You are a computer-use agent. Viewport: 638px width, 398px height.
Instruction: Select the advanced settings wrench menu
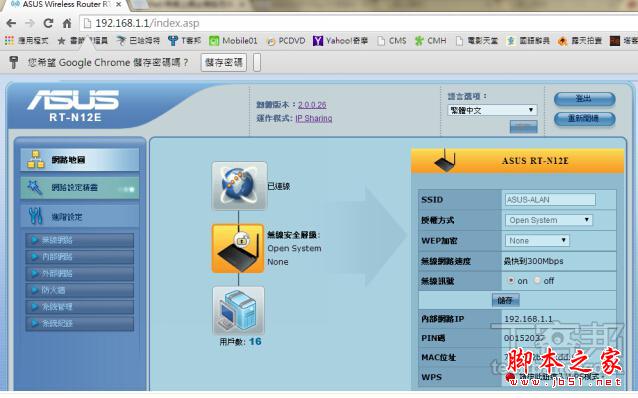coord(80,216)
